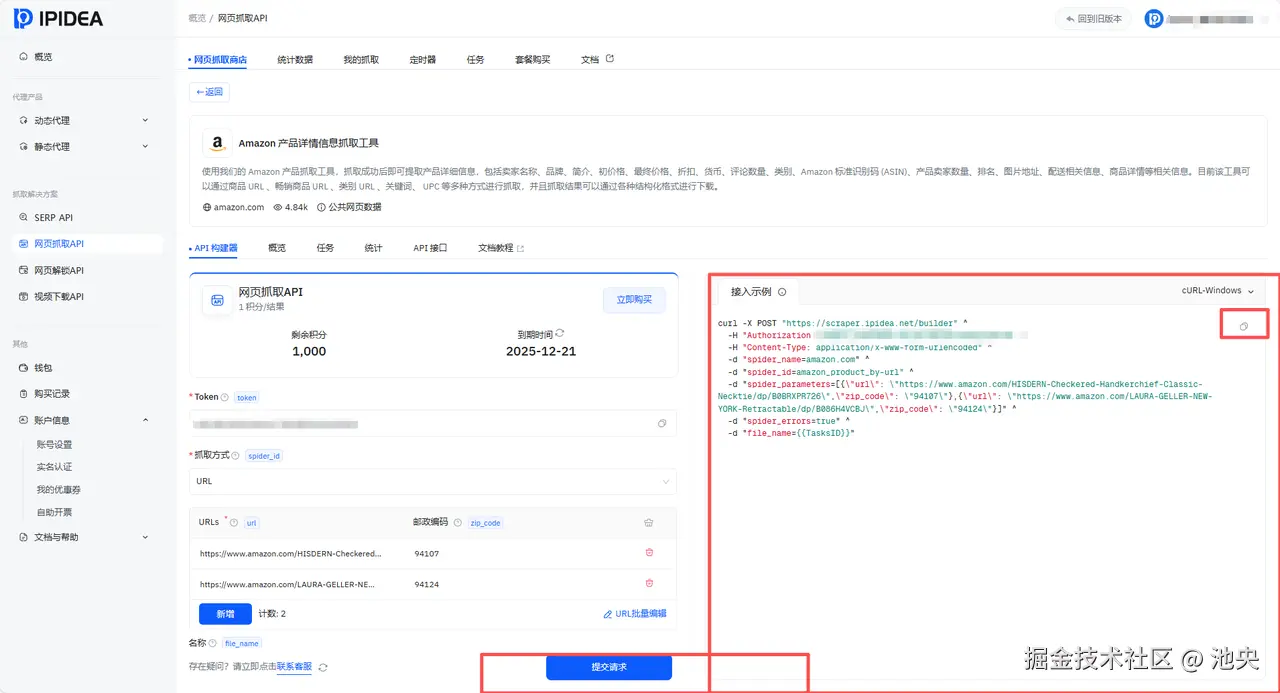Click the 新增 button
Viewport: 1280px width, 693px height.
(x=226, y=613)
